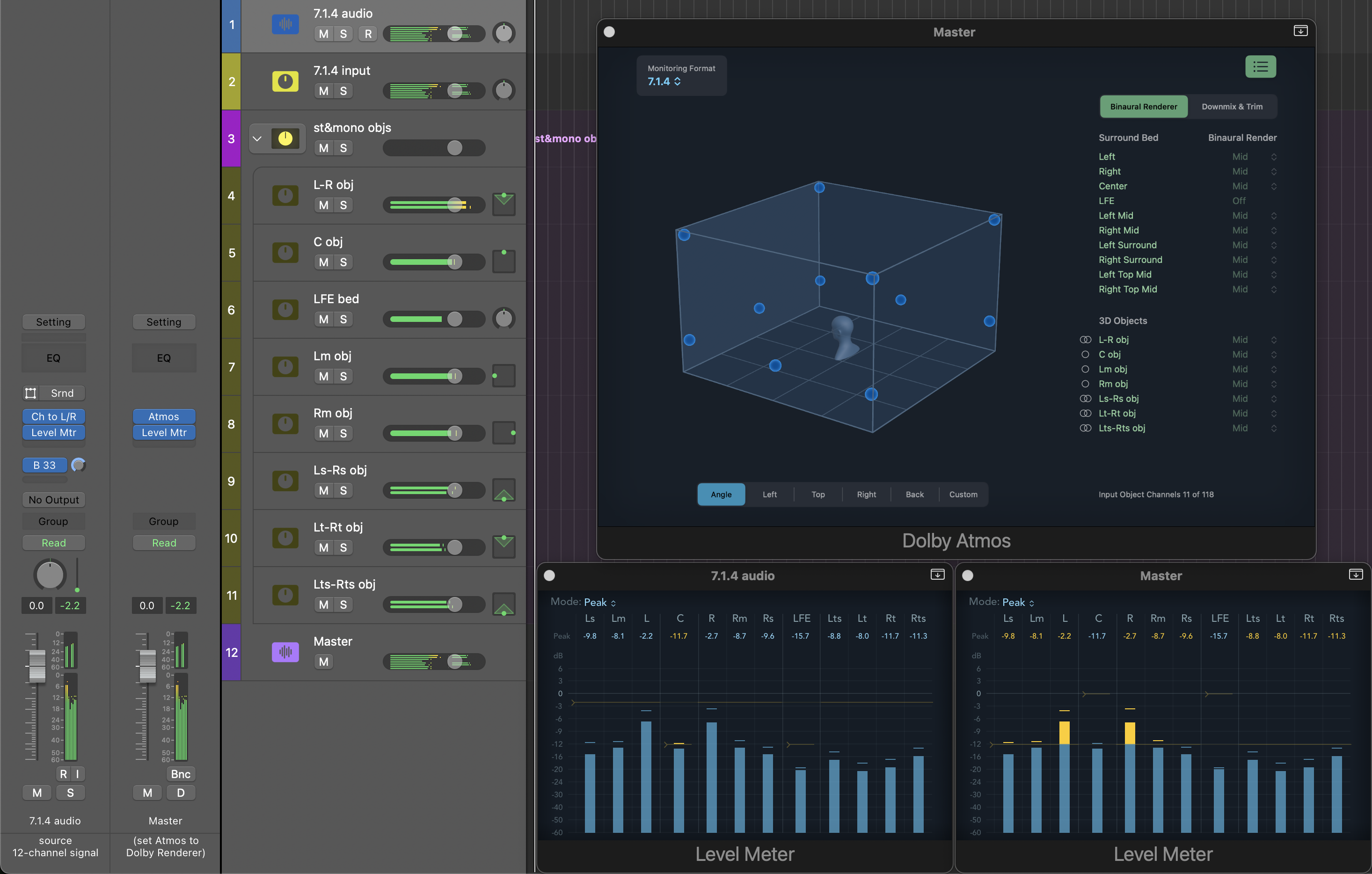Open the Atmos plugin on Master strip
This screenshot has height=874, width=1372.
click(x=164, y=416)
